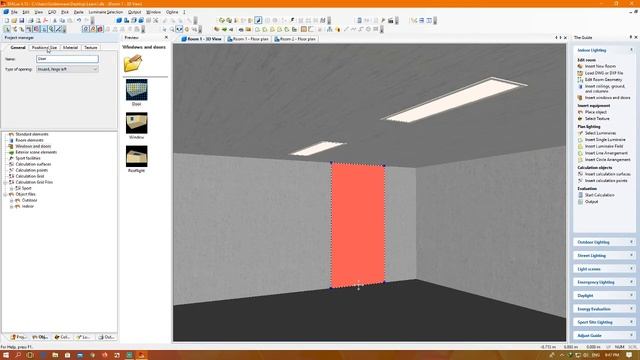Click Edit Room Geometry link
The height and width of the screenshot is (360, 640).
pyautogui.click(x=603, y=80)
